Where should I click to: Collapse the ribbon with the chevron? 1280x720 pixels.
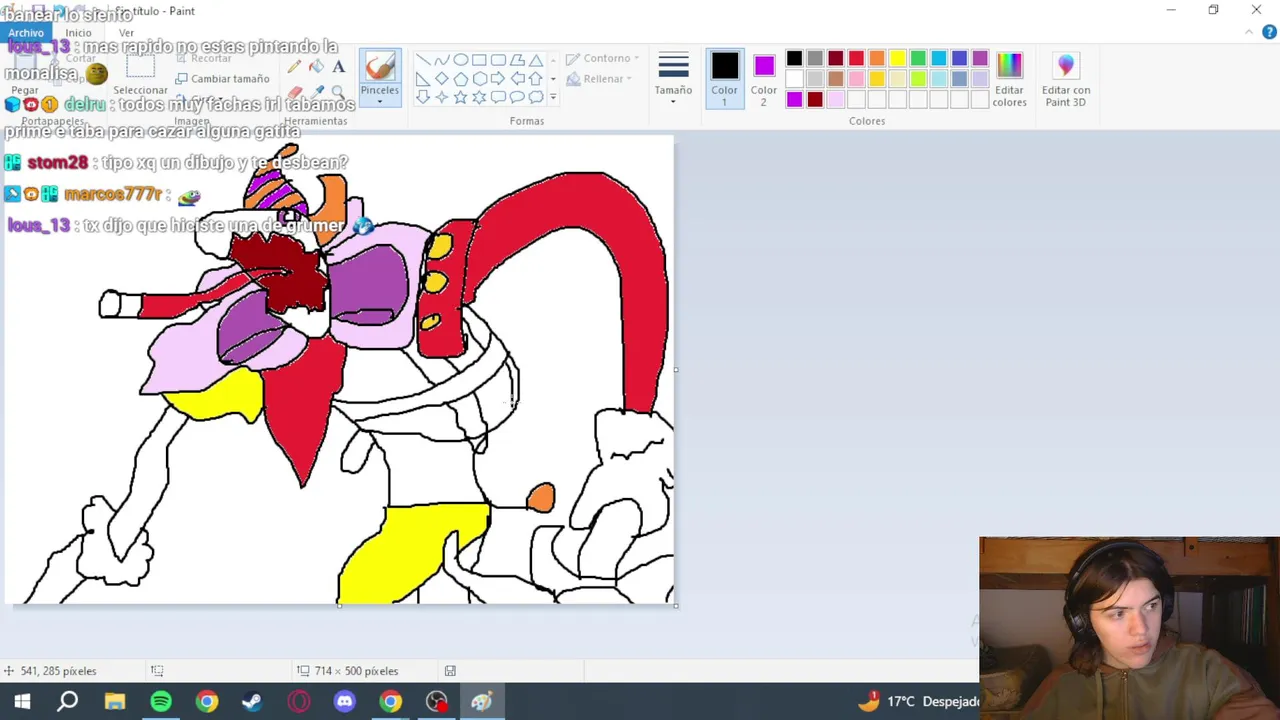pyautogui.click(x=1249, y=33)
